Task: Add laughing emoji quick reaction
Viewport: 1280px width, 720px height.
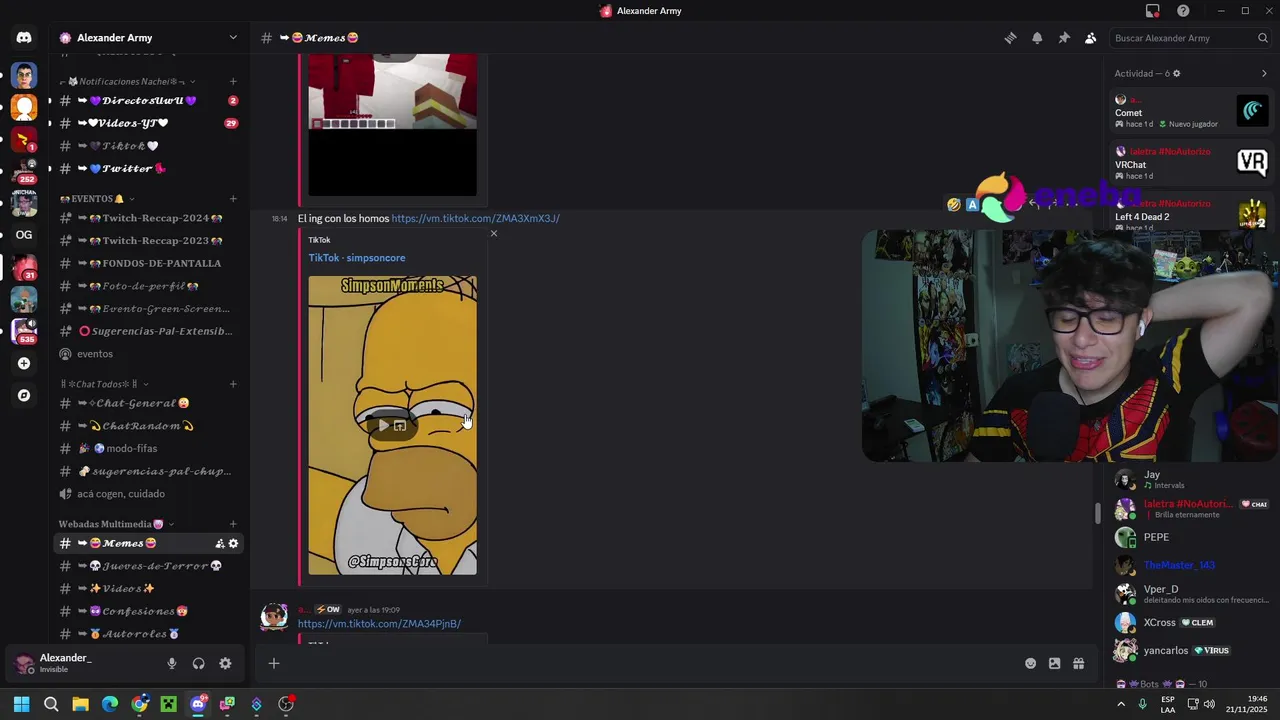Action: point(954,204)
